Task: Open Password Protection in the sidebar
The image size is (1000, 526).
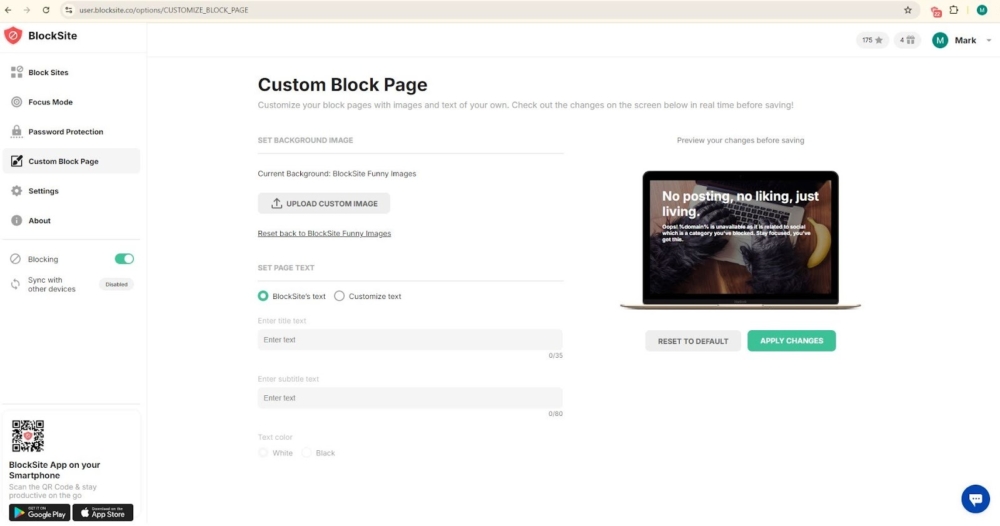Action: [65, 132]
